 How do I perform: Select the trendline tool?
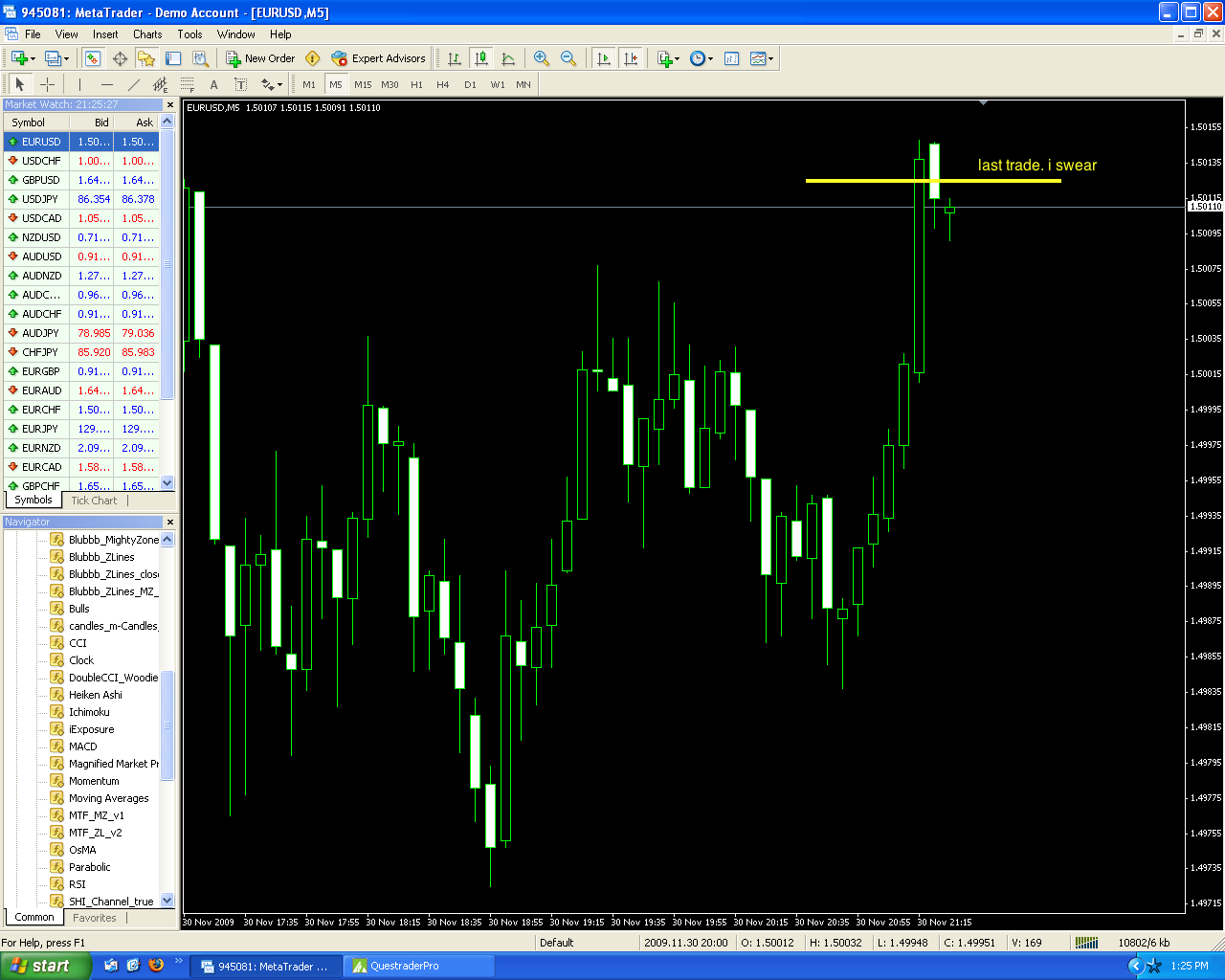point(134,84)
